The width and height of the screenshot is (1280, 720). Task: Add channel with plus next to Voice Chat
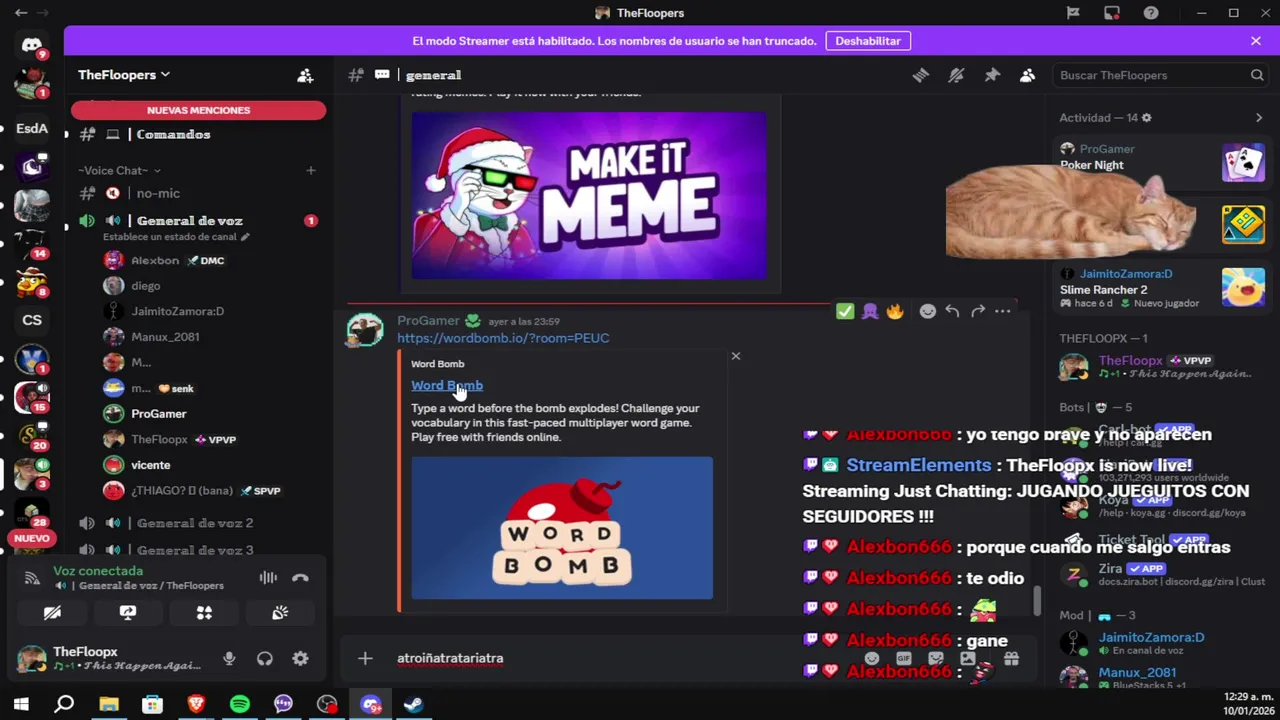[x=310, y=171]
